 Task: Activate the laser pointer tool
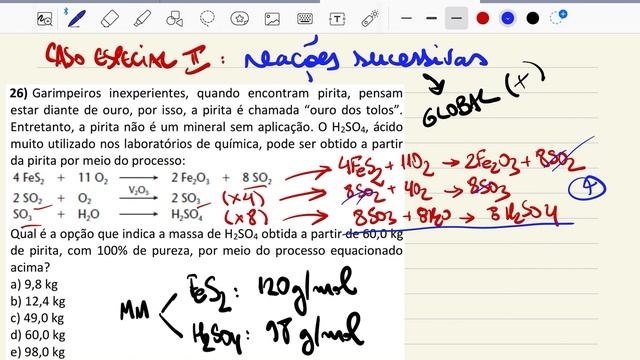coord(370,19)
